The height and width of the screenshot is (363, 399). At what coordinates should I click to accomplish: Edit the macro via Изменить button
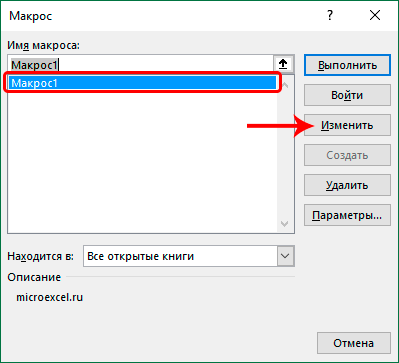coord(347,125)
